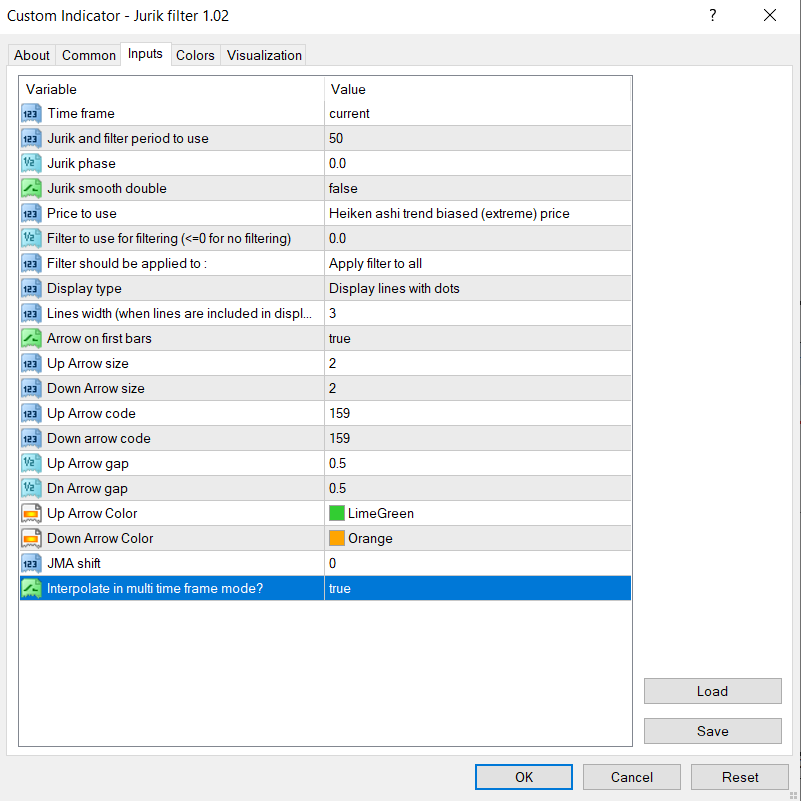Click the double-type icon beside Up Arrow gap
The width and height of the screenshot is (801, 801).
[x=31, y=464]
